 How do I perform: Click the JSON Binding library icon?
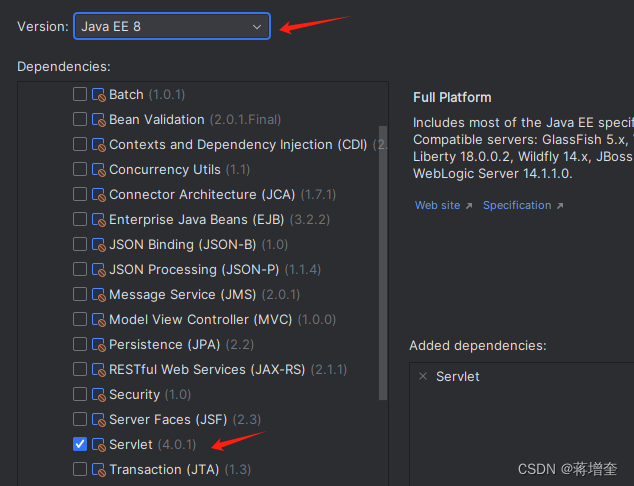(99, 245)
